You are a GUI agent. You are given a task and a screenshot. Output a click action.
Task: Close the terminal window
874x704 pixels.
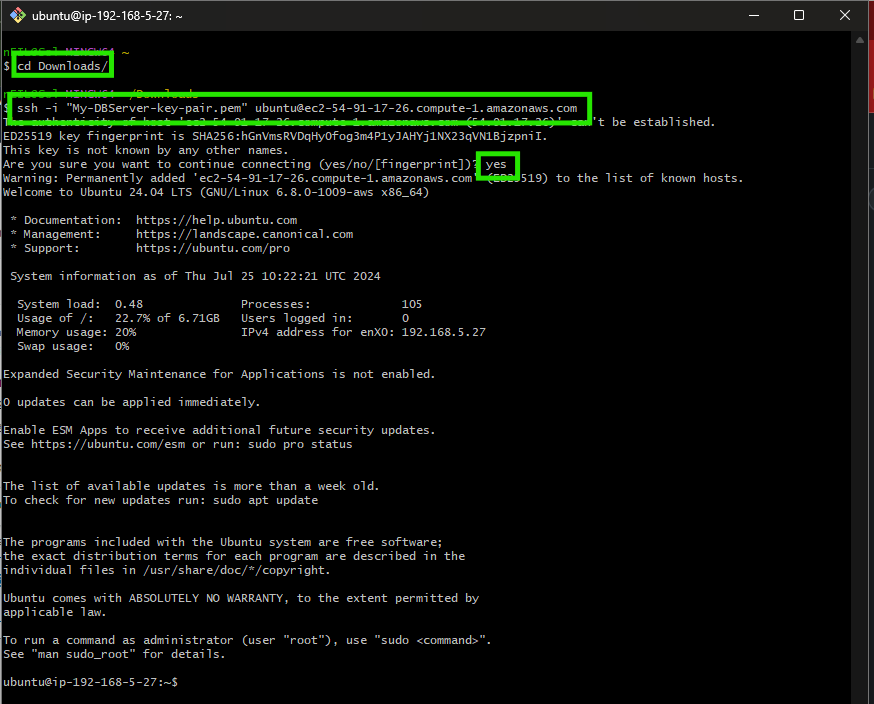click(845, 15)
